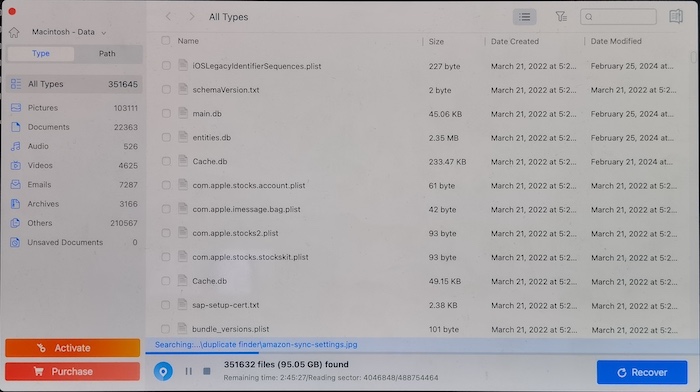700x392 pixels.
Task: Switch to list view icon
Action: pyautogui.click(x=525, y=17)
